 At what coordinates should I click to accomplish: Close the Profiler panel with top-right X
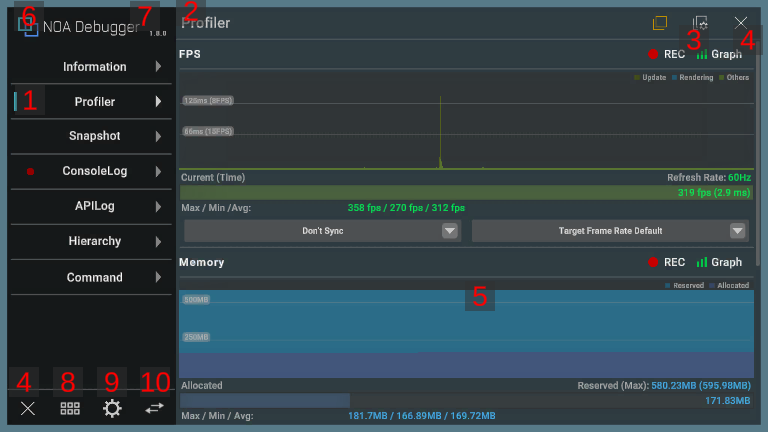[741, 23]
